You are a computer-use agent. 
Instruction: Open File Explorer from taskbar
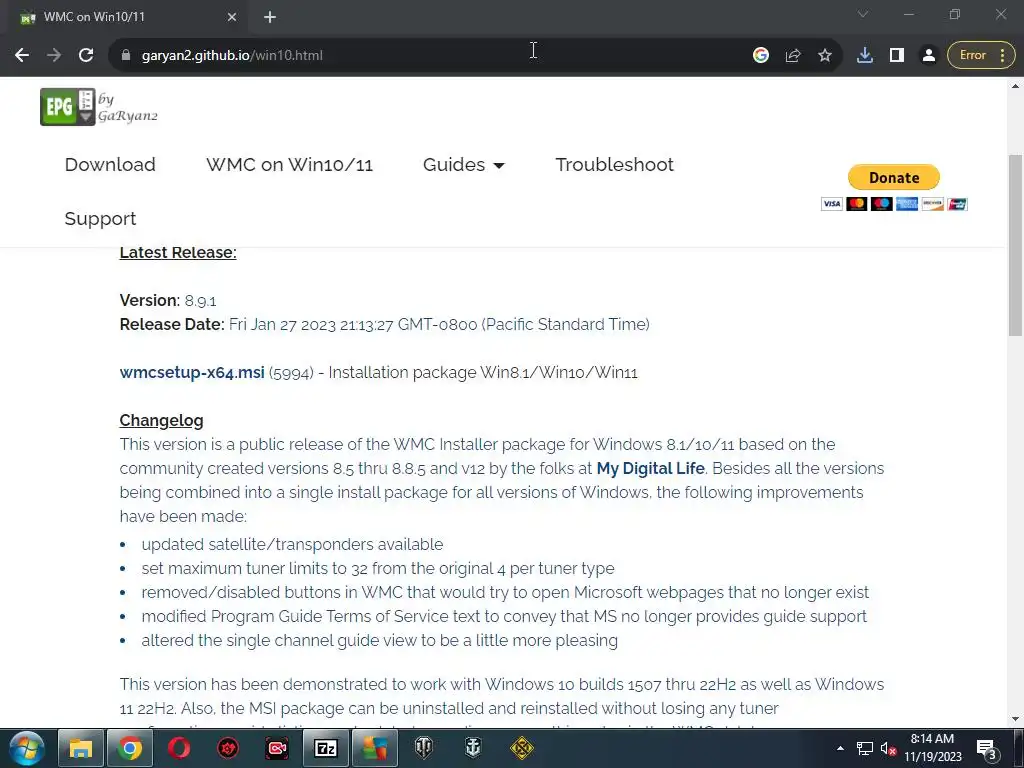81,748
